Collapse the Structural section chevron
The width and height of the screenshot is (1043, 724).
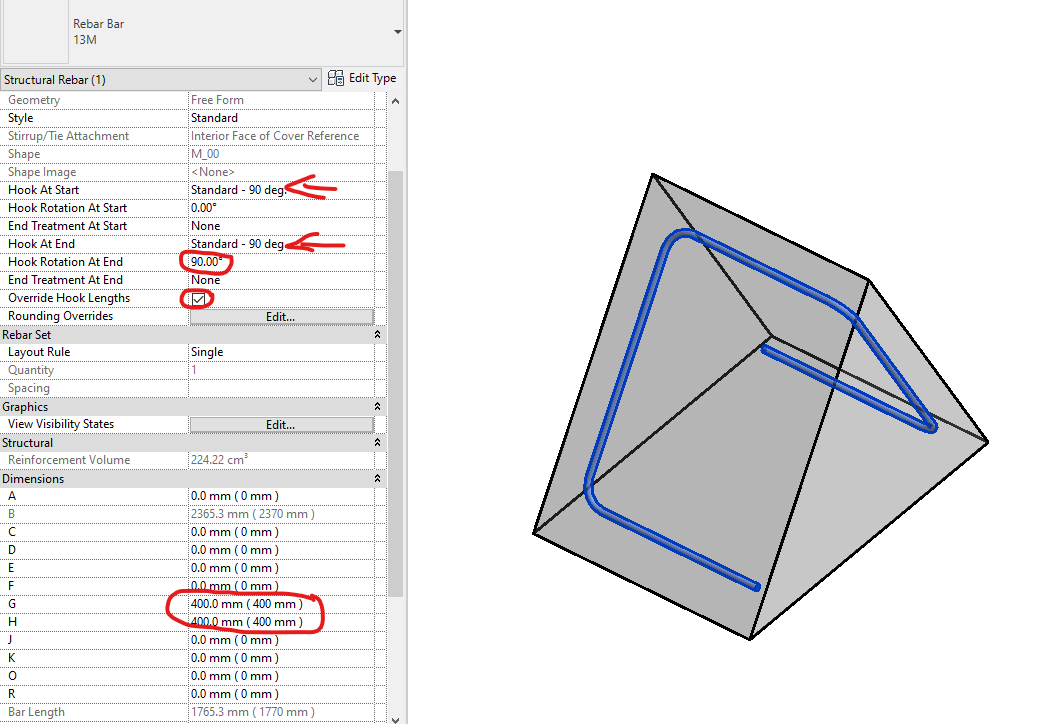point(377,443)
